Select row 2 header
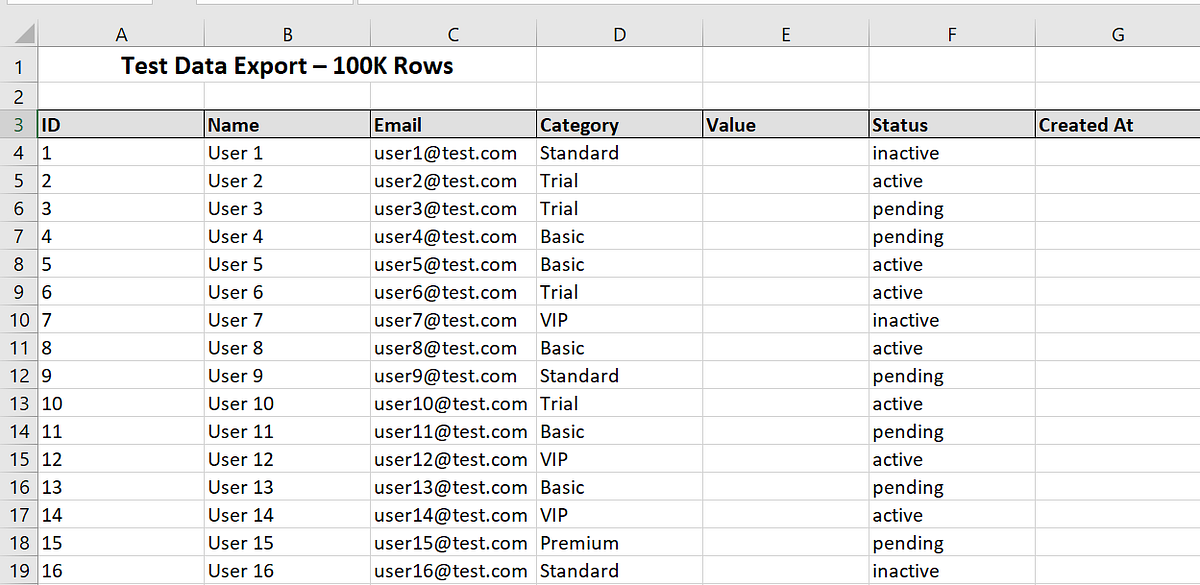Image resolution: width=1200 pixels, height=585 pixels. 19,97
